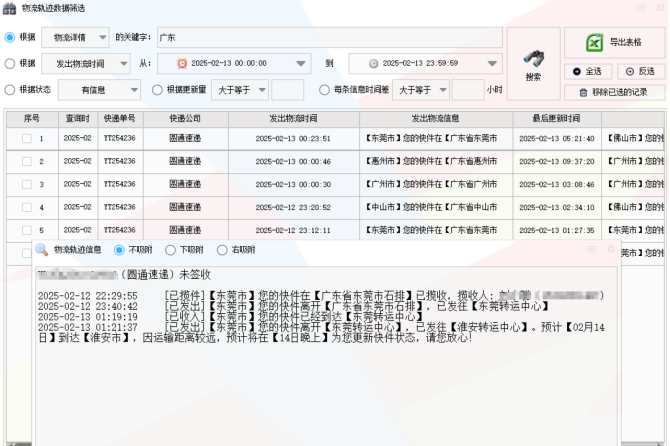Click the 最后更新时间 column header
670x446 pixels.
coord(557,119)
